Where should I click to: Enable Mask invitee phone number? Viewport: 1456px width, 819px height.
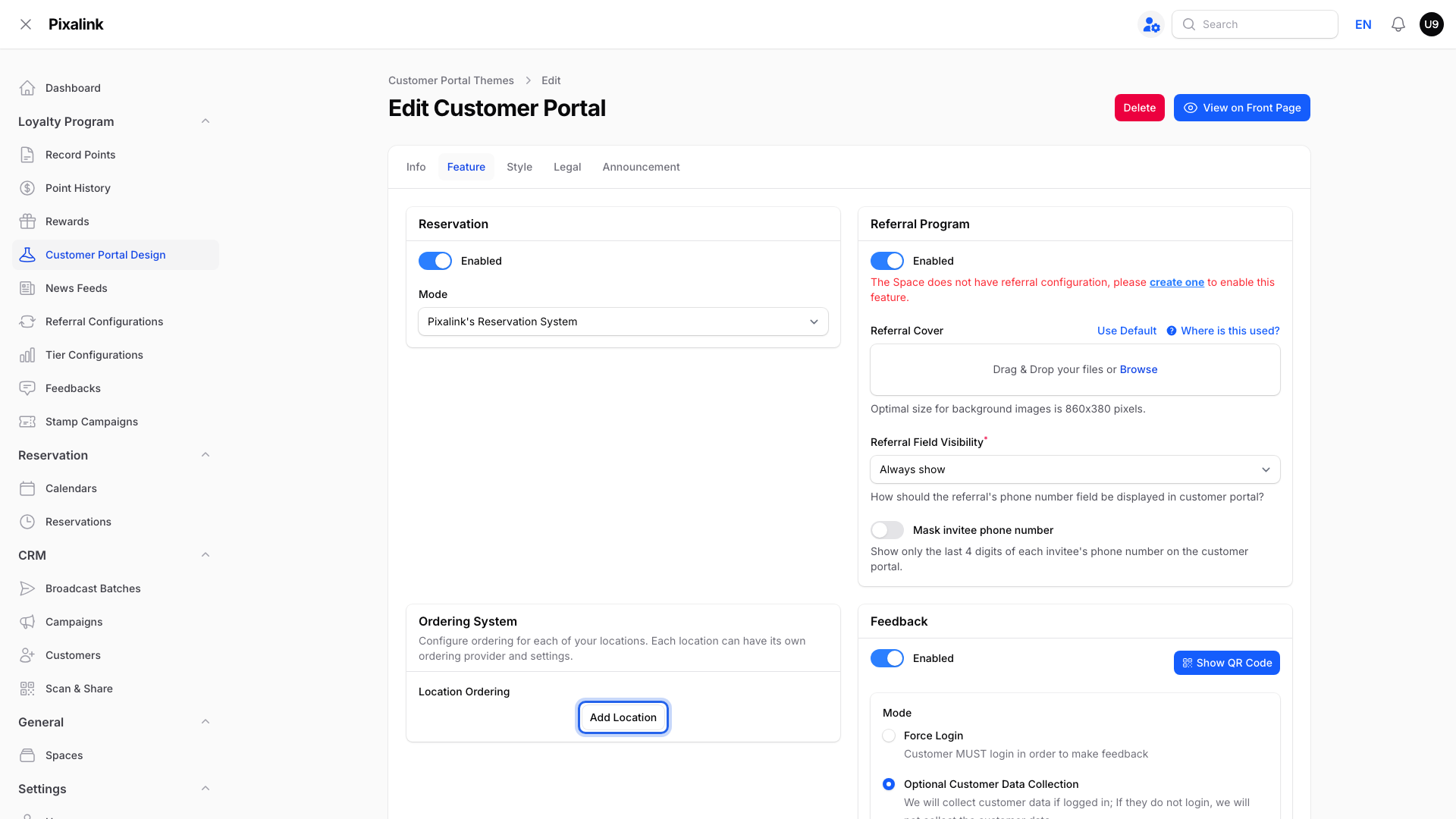click(887, 530)
